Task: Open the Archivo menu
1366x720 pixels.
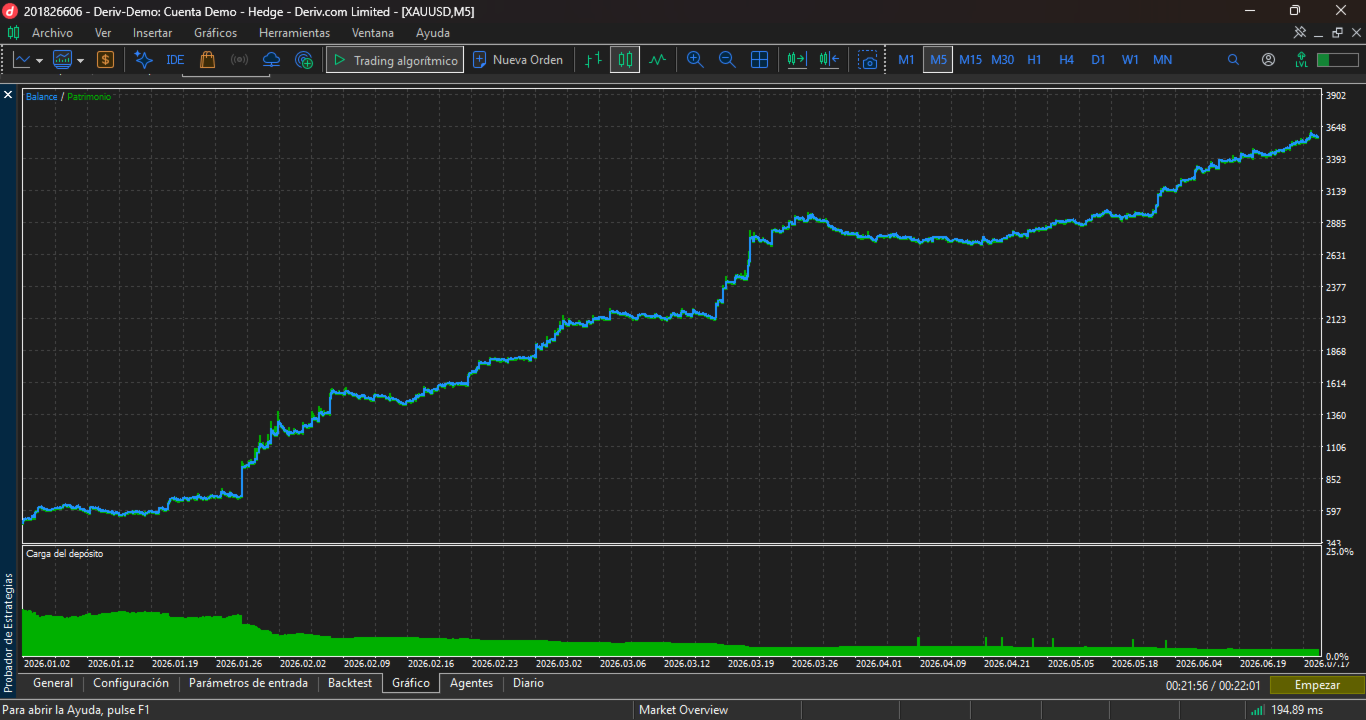Action: (x=52, y=33)
